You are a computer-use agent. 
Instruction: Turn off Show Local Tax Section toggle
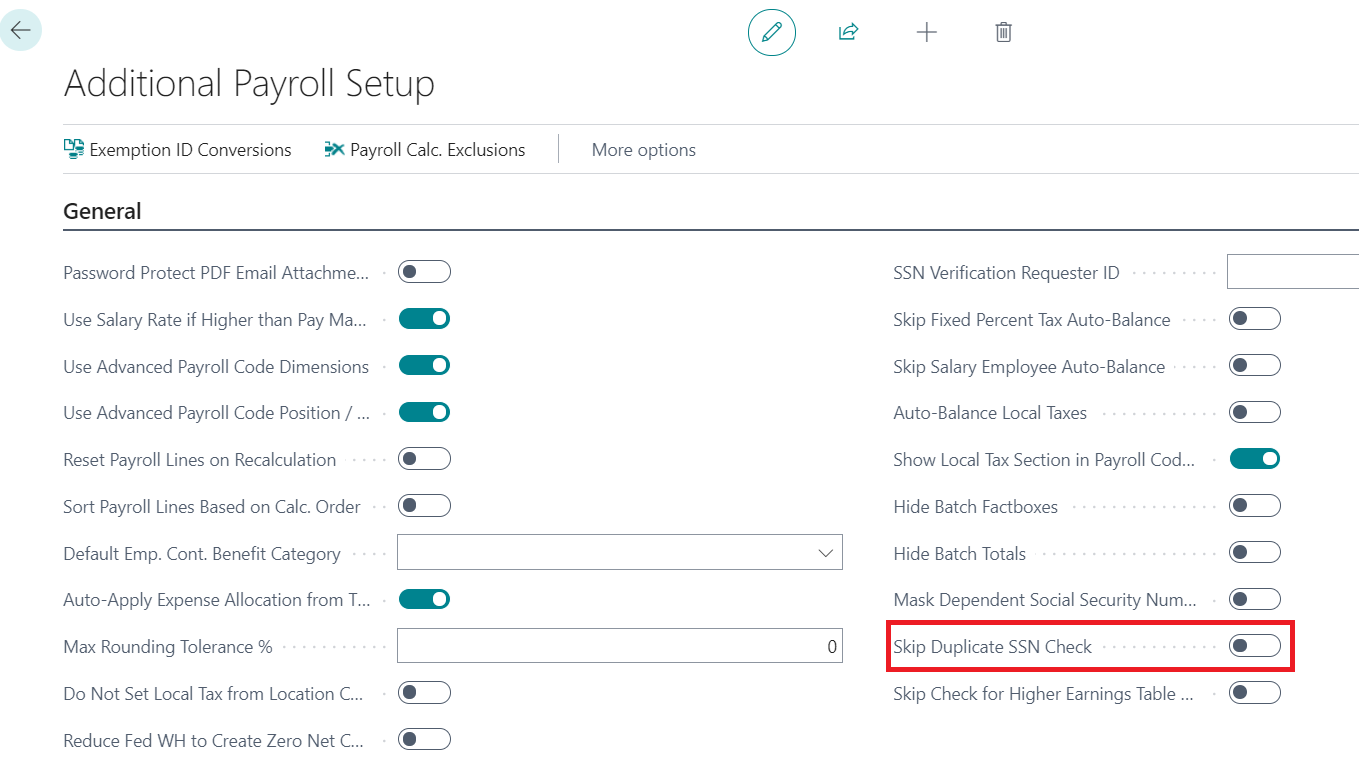1254,459
